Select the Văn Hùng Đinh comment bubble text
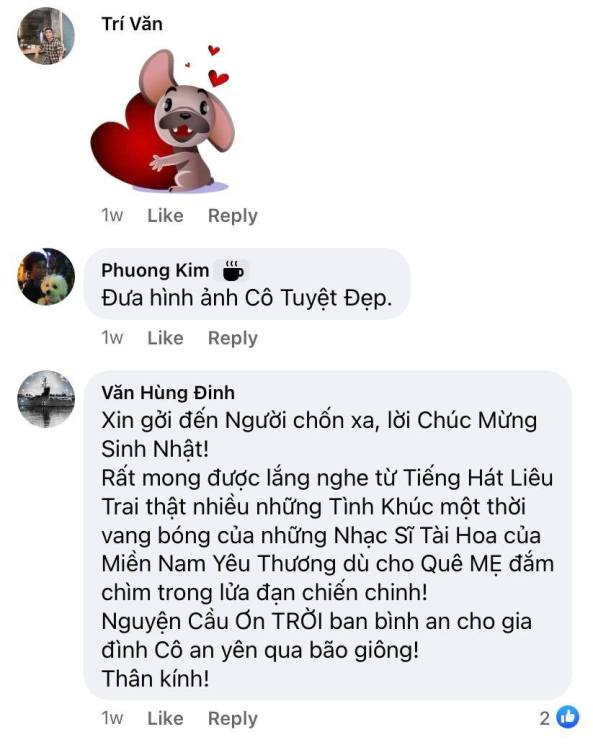The image size is (593, 750). [328, 549]
